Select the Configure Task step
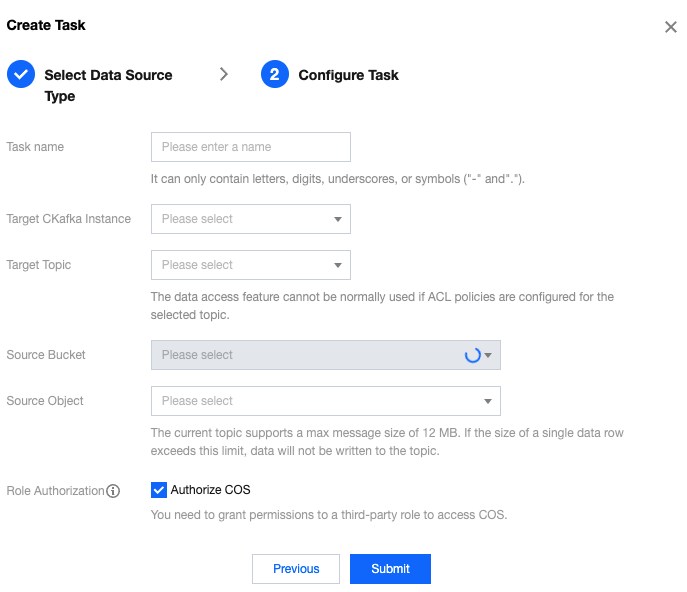The width and height of the screenshot is (687, 592). click(348, 75)
